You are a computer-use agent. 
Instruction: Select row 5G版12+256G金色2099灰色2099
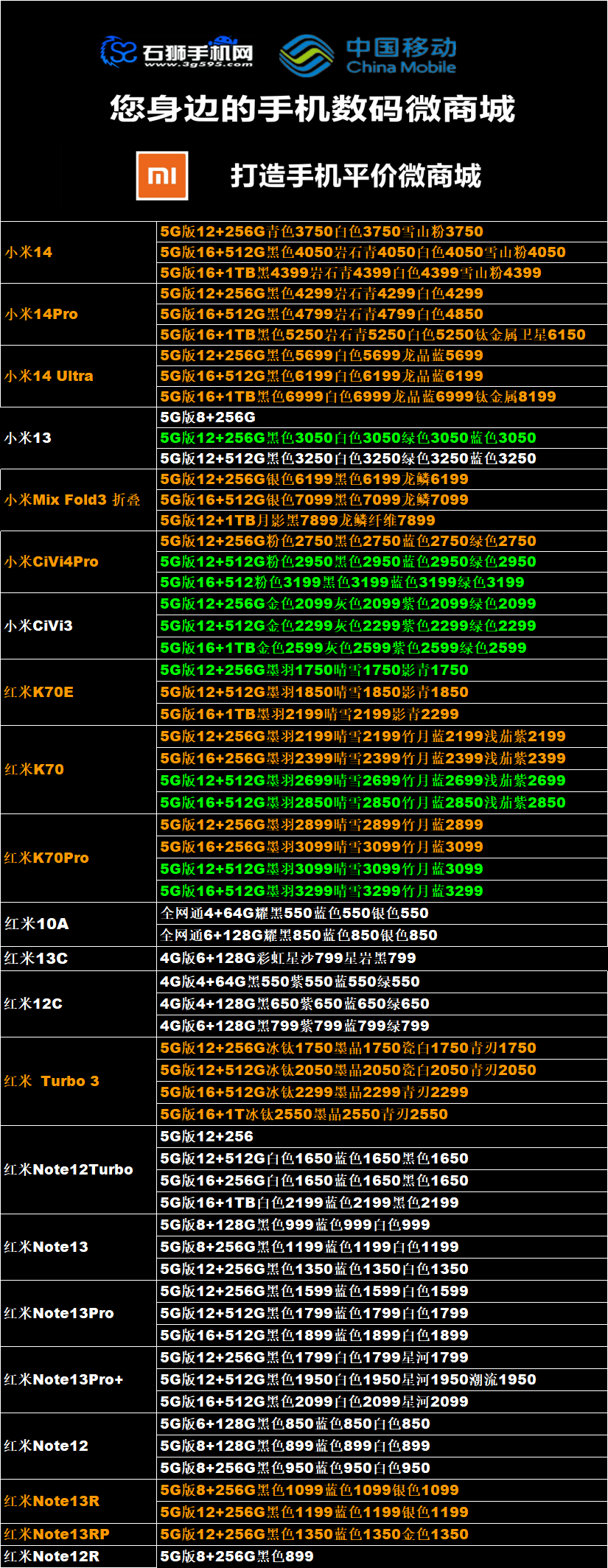(382, 603)
